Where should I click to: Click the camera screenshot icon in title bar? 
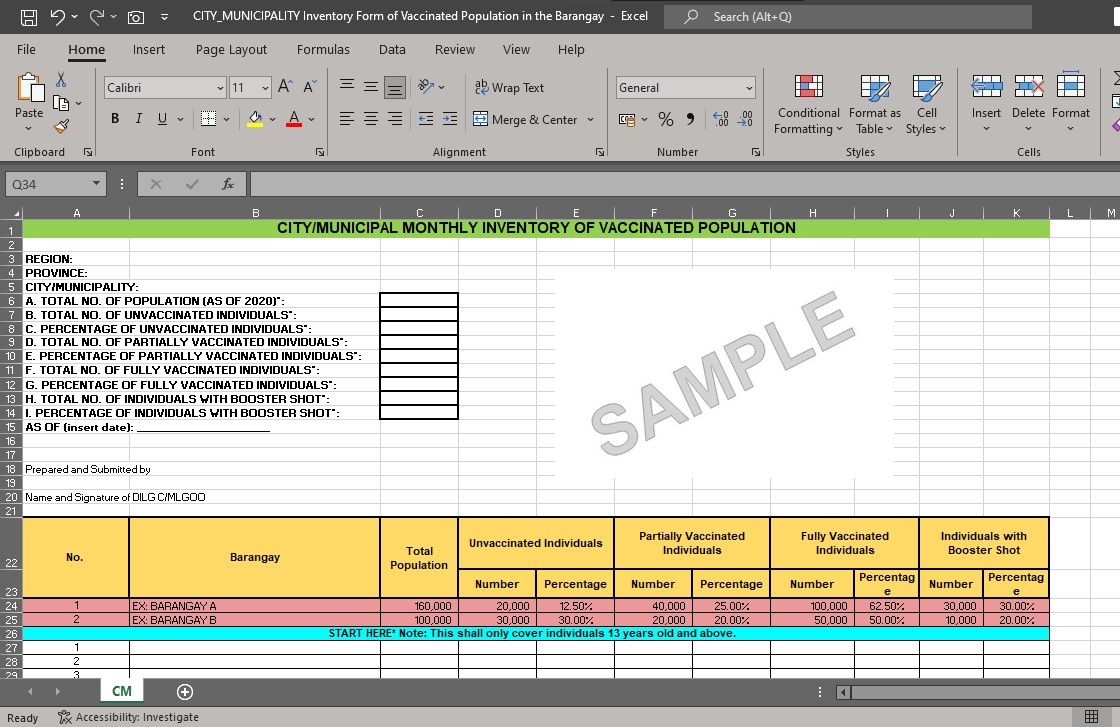tap(136, 17)
